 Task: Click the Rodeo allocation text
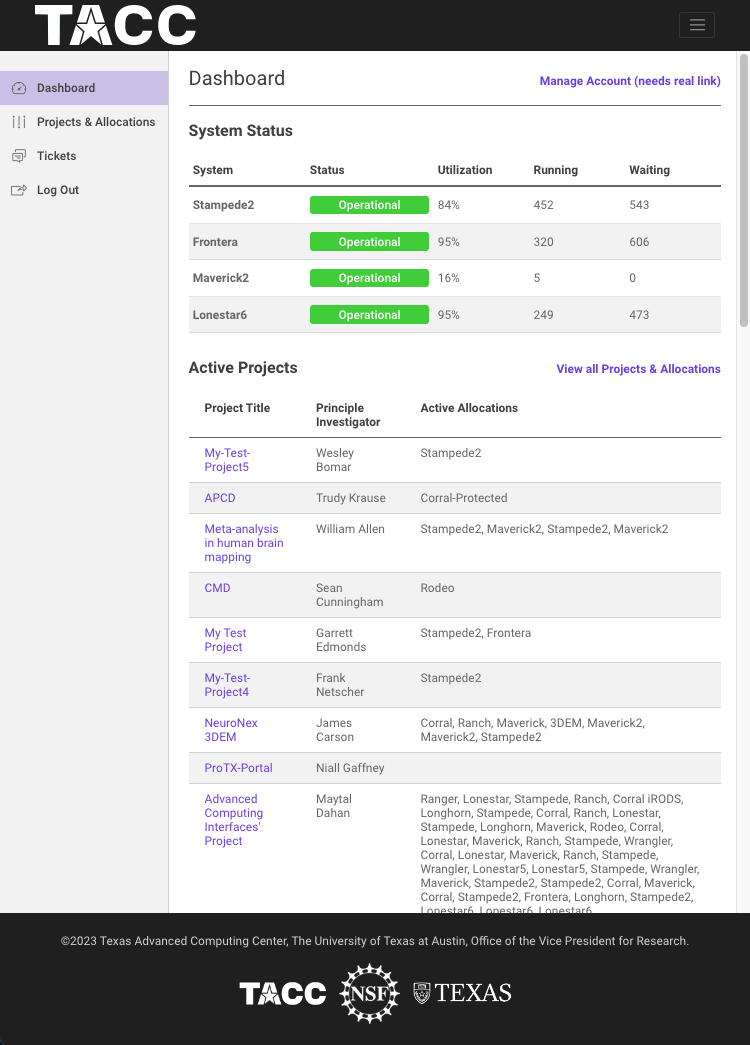[x=437, y=588]
